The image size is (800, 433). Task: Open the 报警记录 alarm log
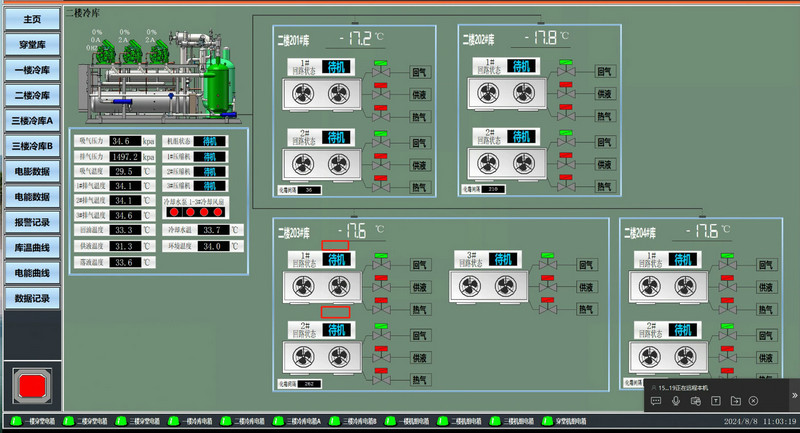pyautogui.click(x=32, y=222)
